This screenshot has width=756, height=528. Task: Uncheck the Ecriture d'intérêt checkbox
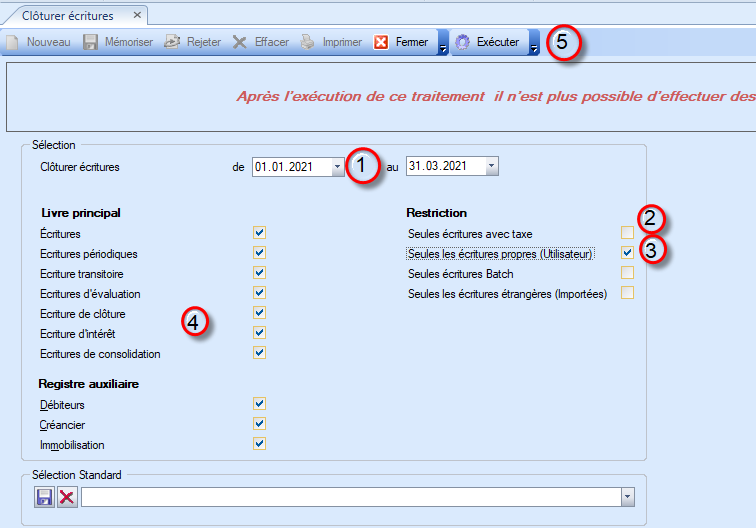(x=259, y=333)
